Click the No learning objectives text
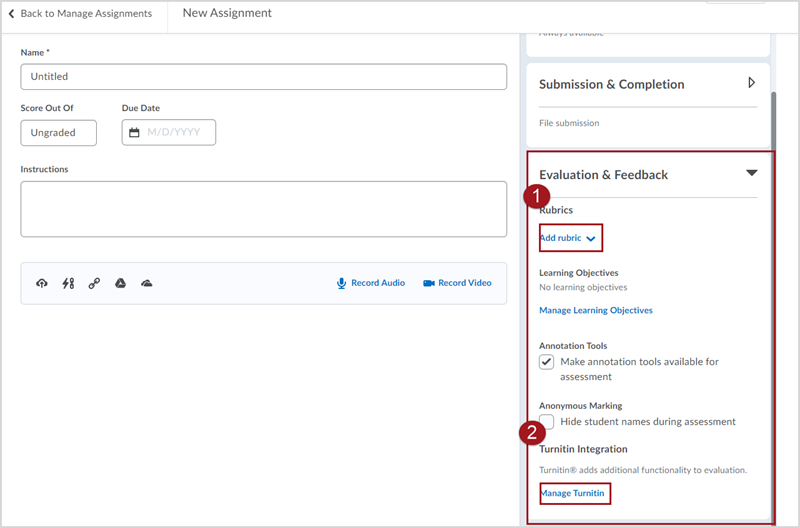Viewport: 800px width, 528px height. tap(583, 287)
